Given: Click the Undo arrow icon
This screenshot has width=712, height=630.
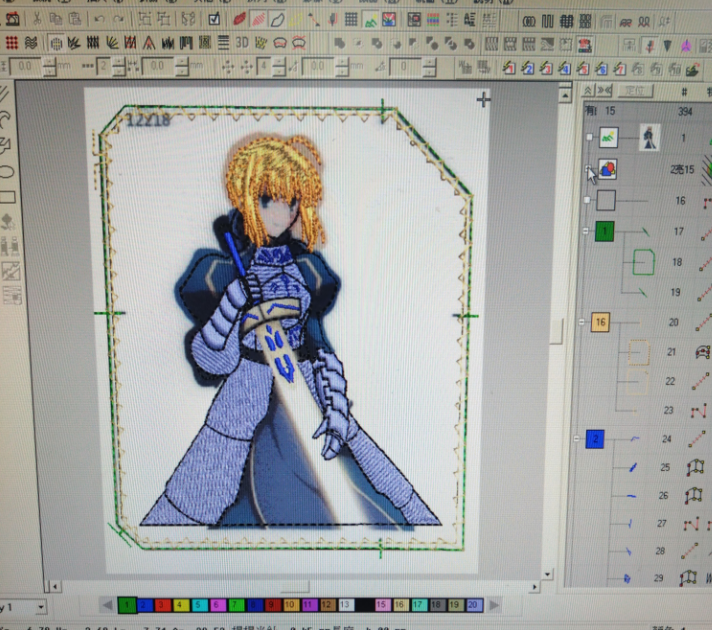Looking at the screenshot, I should point(100,20).
